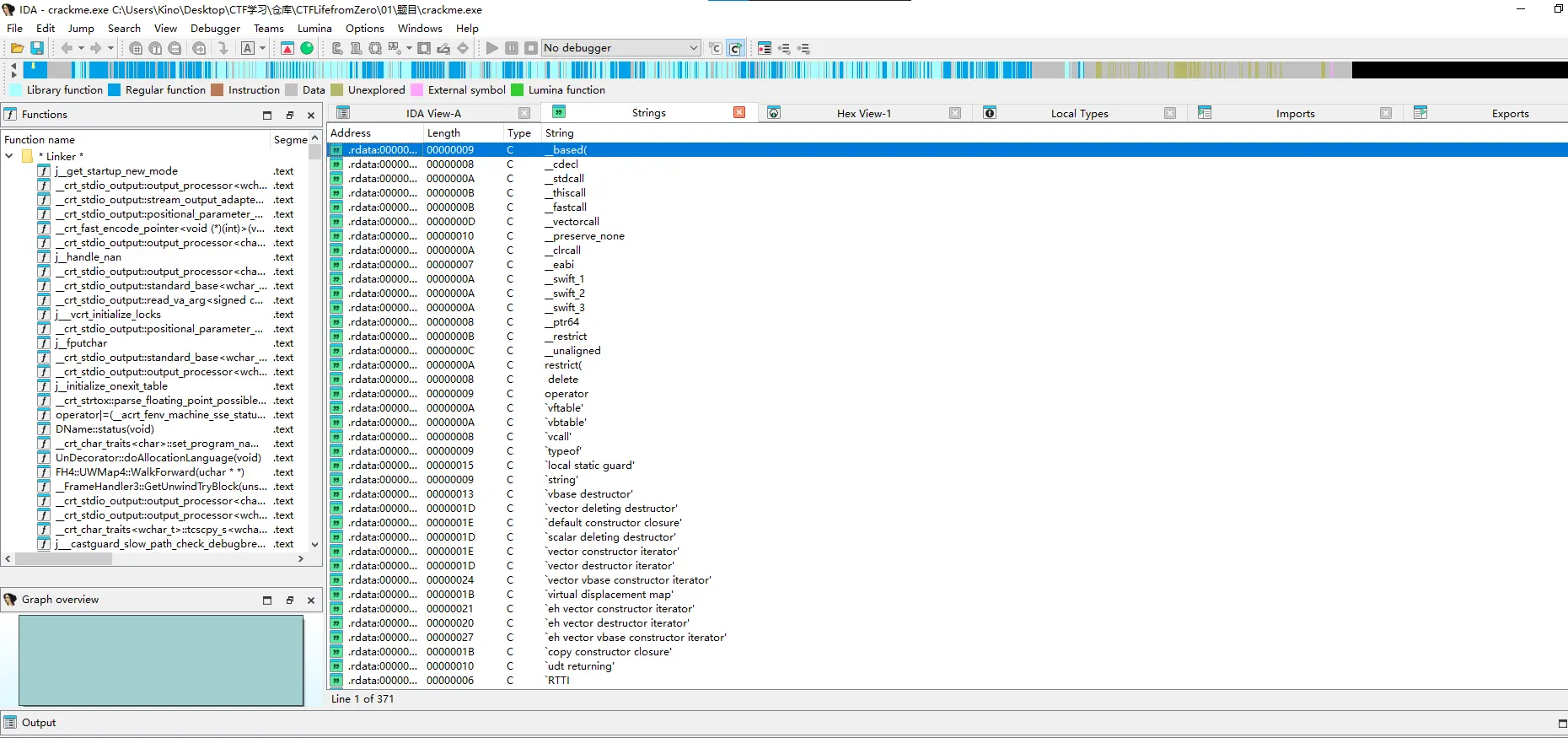
Task: Save database with the floppy disk icon
Action: pyautogui.click(x=37, y=48)
